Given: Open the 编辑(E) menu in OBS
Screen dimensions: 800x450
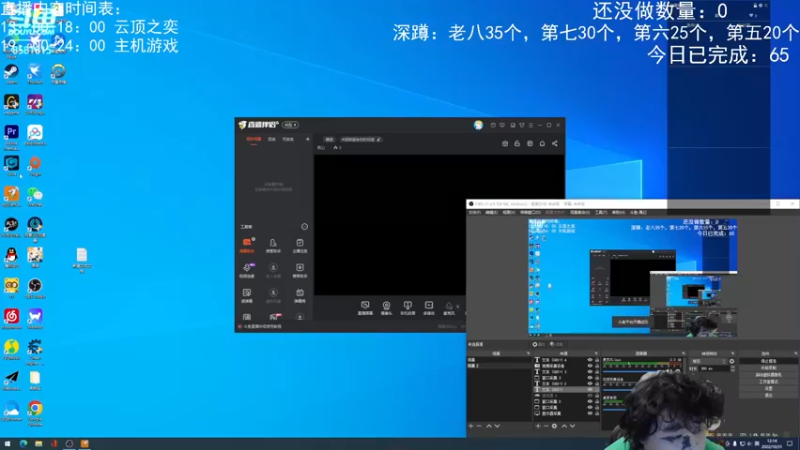Looking at the screenshot, I should [x=492, y=212].
